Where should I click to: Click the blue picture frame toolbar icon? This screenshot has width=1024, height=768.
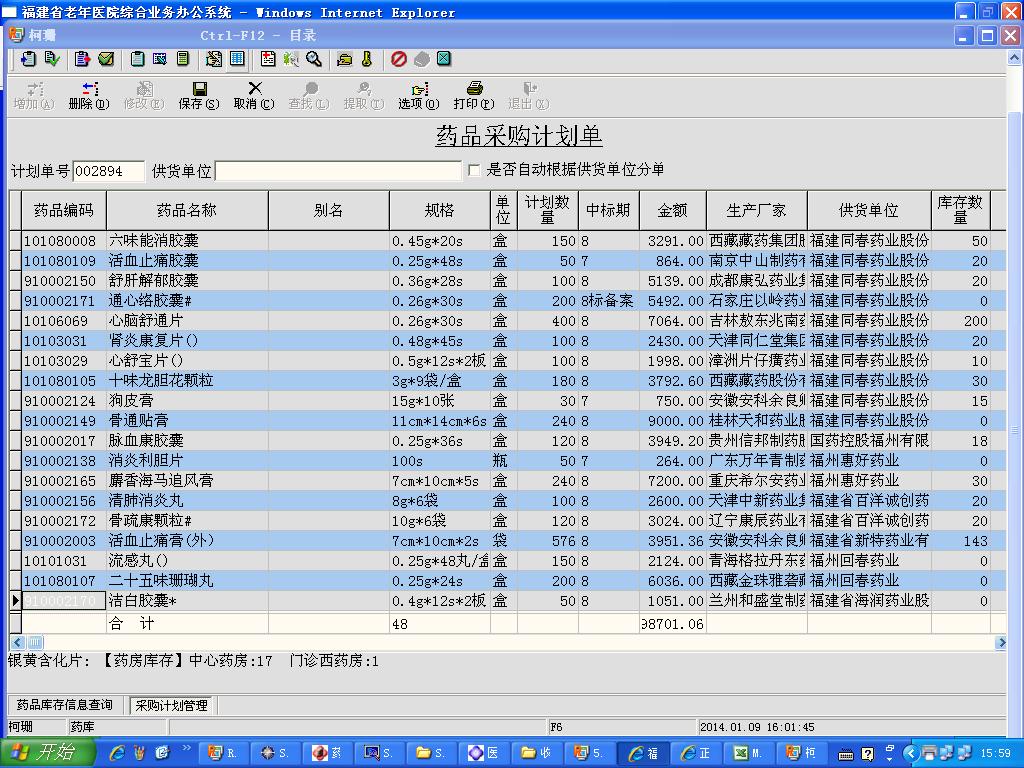[x=159, y=59]
